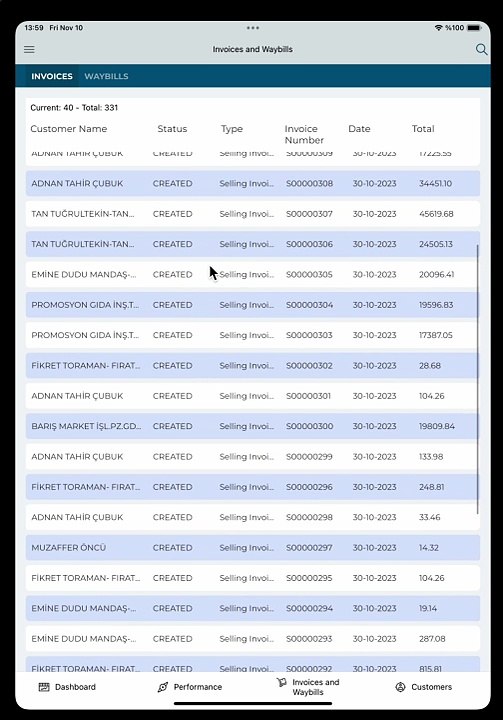Open invoice S00000304 for PROMOSYON GIDA
Viewport: 503px width, 720px height.
click(x=253, y=305)
